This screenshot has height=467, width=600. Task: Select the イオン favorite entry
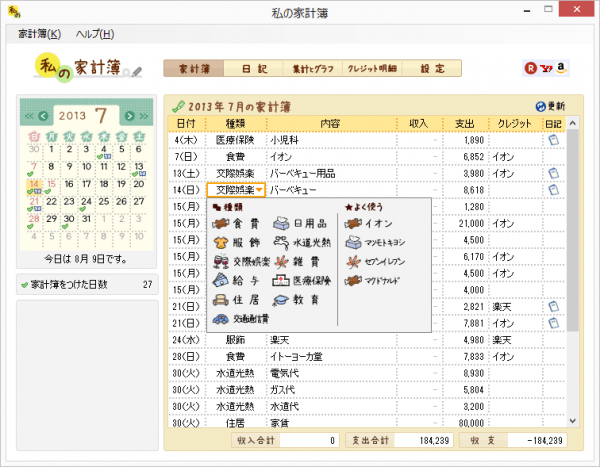(368, 224)
